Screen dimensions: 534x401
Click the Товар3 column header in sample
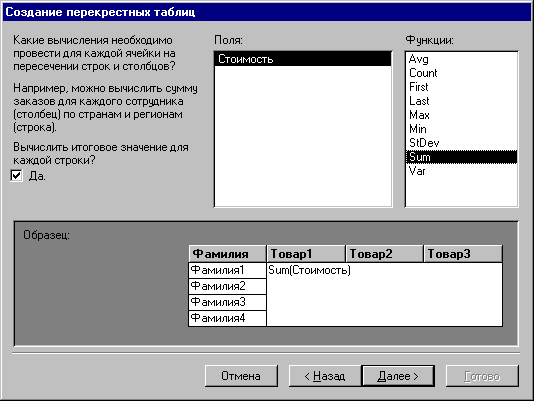[x=463, y=253]
